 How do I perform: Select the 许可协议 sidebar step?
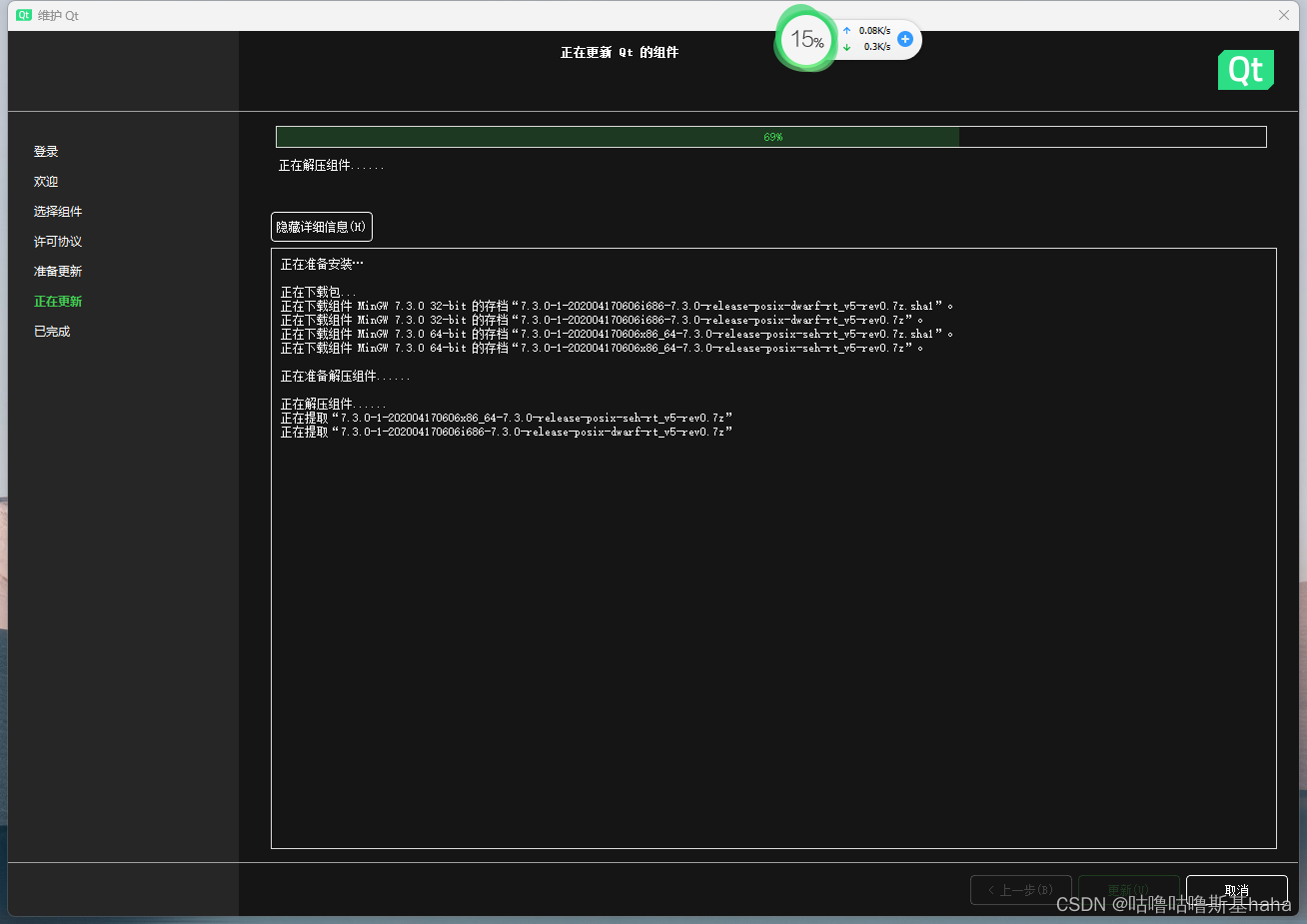click(x=58, y=241)
